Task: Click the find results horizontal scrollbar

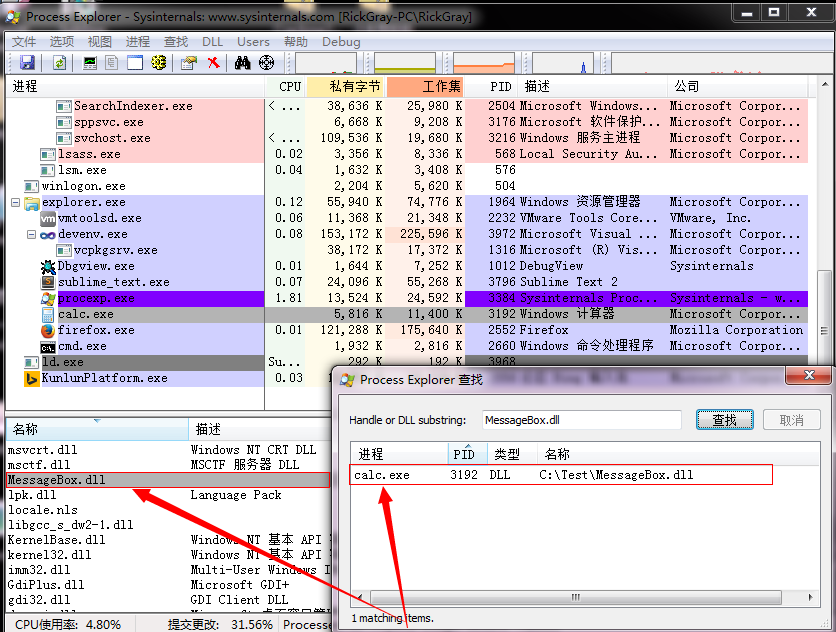Action: click(575, 597)
